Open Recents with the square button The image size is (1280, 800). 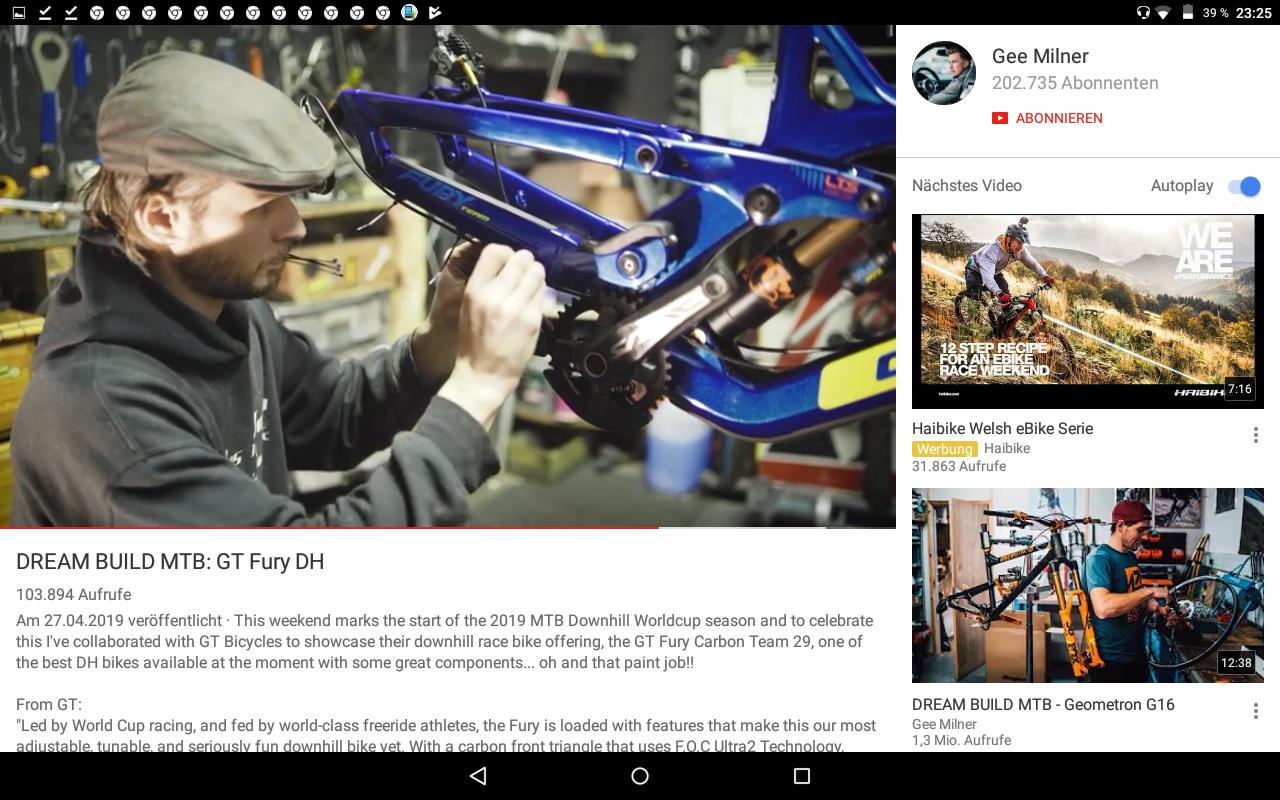(x=801, y=776)
